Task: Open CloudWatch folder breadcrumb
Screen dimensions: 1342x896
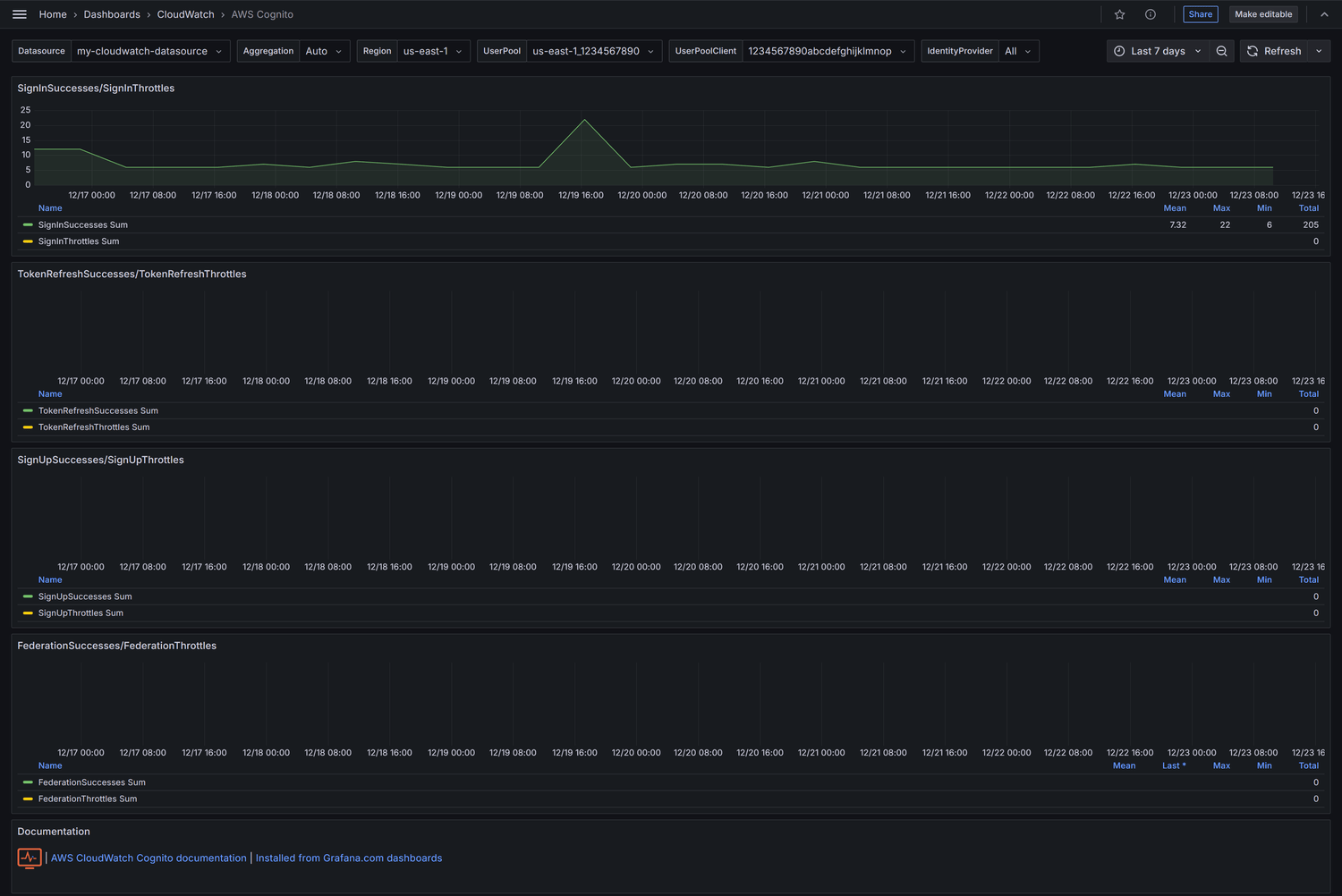Action: tap(185, 14)
